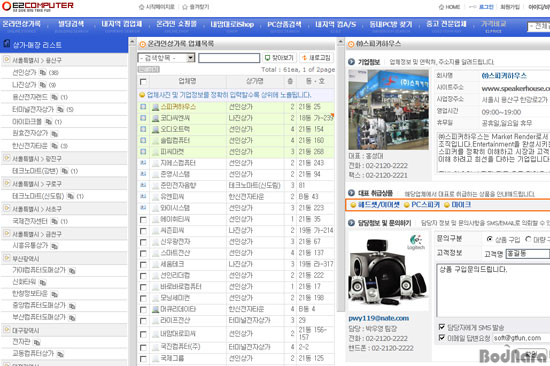
Task: Click the copy icon beside 가야컴퓨터도매상가
Action: pyautogui.click(x=72, y=271)
